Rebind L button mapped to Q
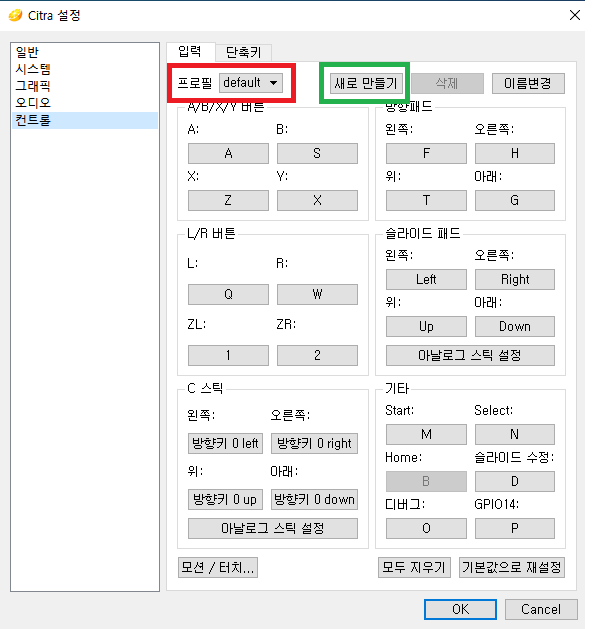597x629 pixels. coord(228,294)
